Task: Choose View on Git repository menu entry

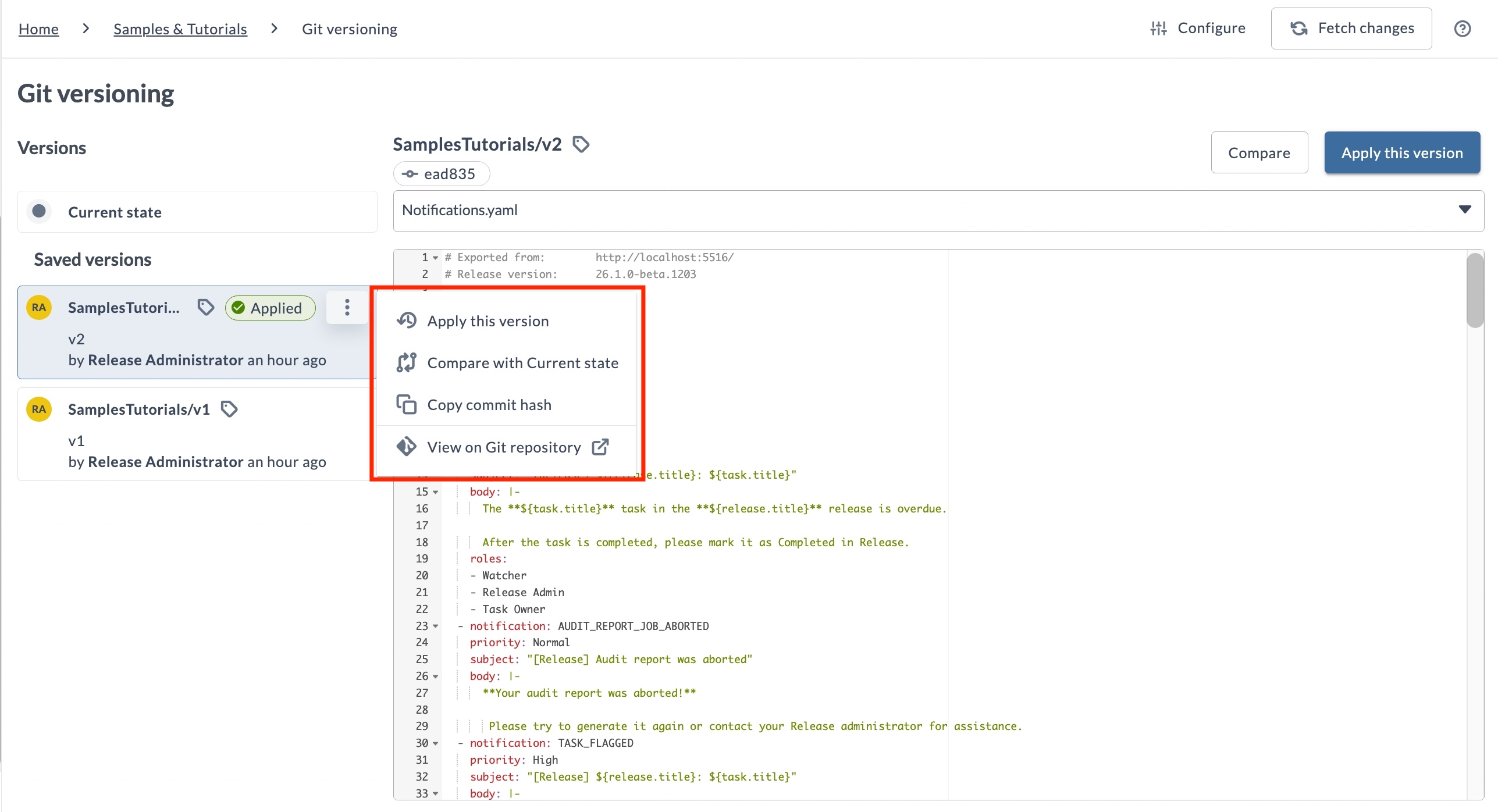Action: click(504, 447)
